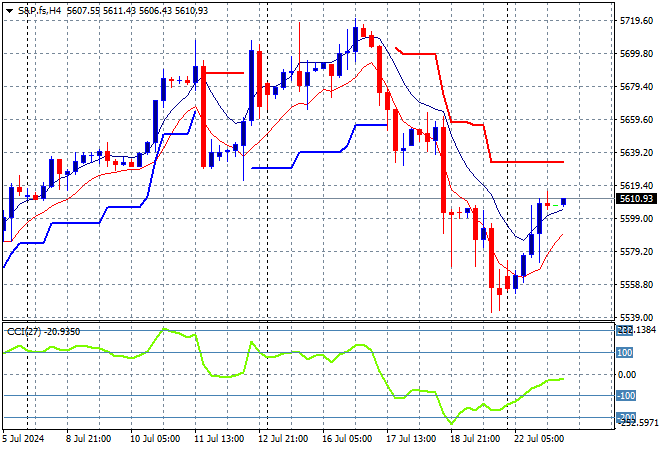Select the 5679.40 price axis label

point(636,87)
